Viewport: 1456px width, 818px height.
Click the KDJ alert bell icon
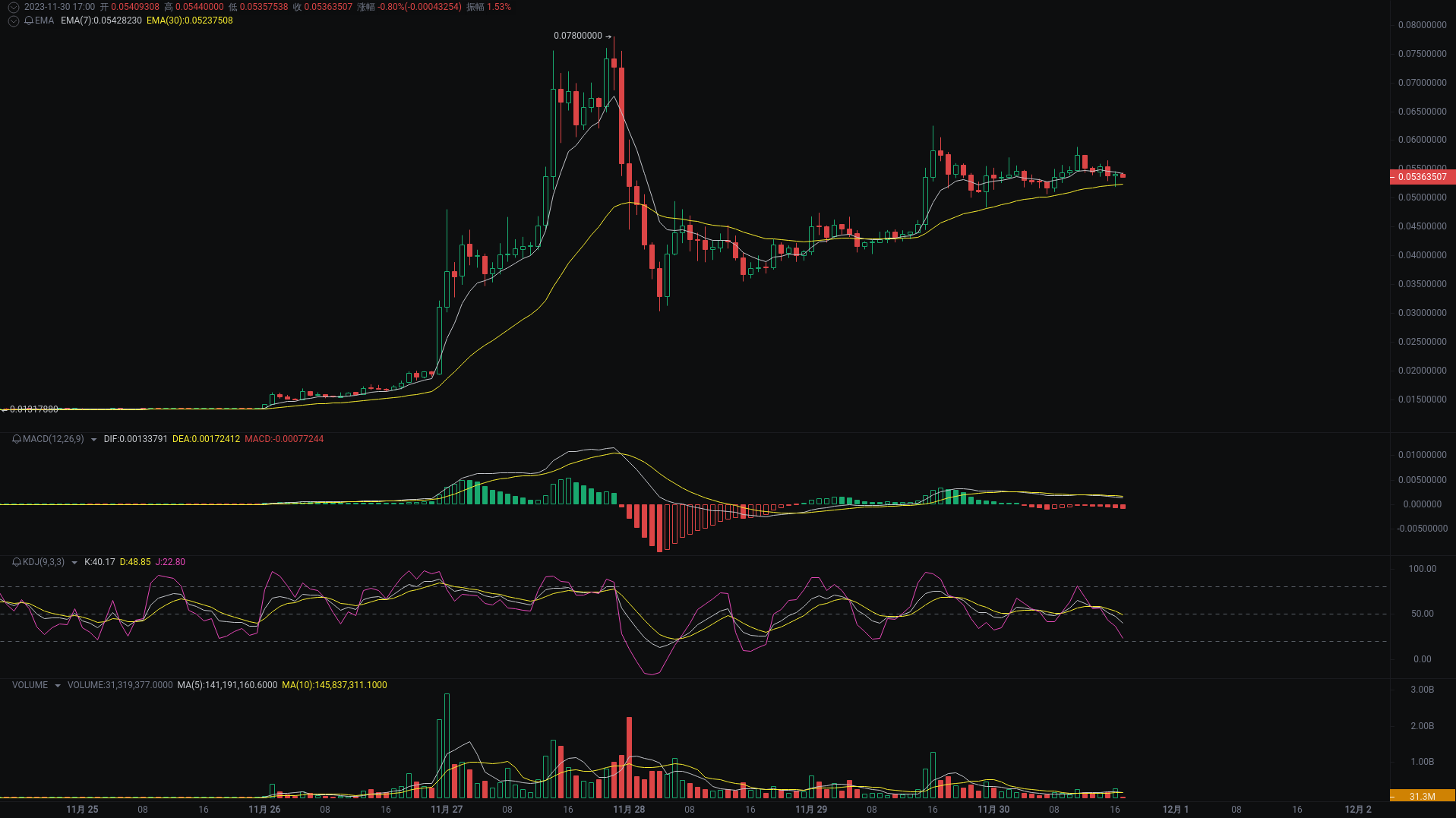coord(17,562)
